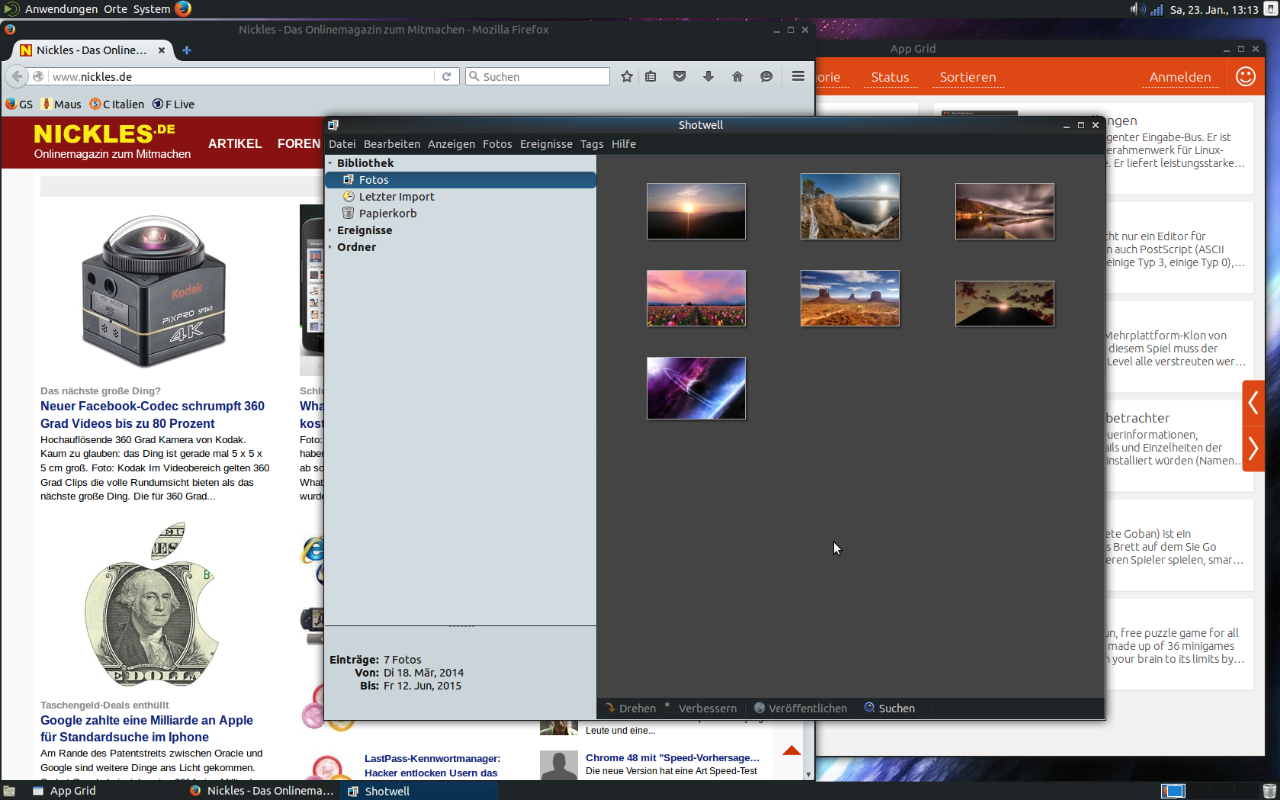Image resolution: width=1280 pixels, height=800 pixels.
Task: Open the Facebook-Codec 360 Grad article
Action: click(153, 415)
